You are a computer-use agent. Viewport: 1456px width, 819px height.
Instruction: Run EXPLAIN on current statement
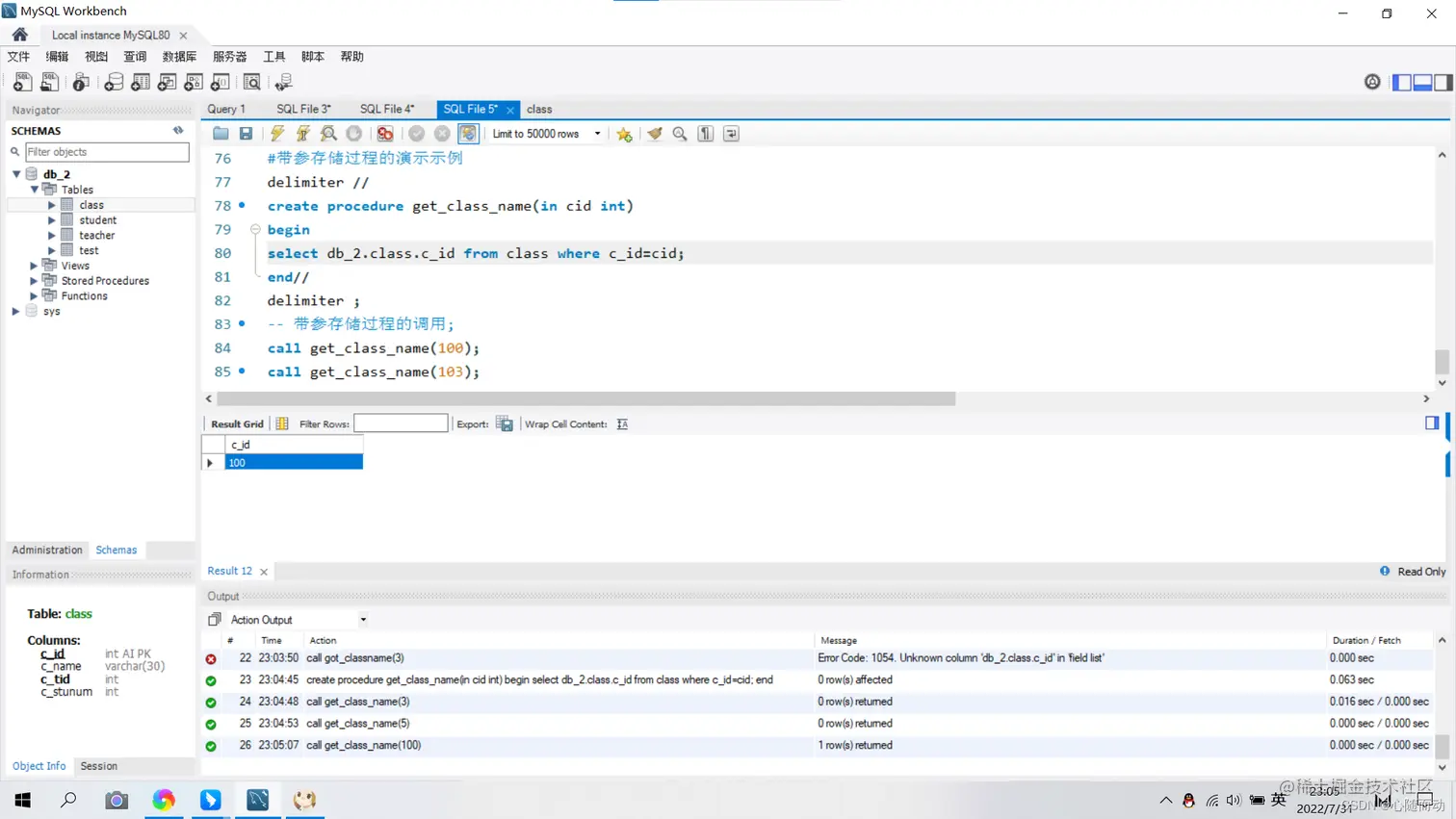click(x=328, y=134)
